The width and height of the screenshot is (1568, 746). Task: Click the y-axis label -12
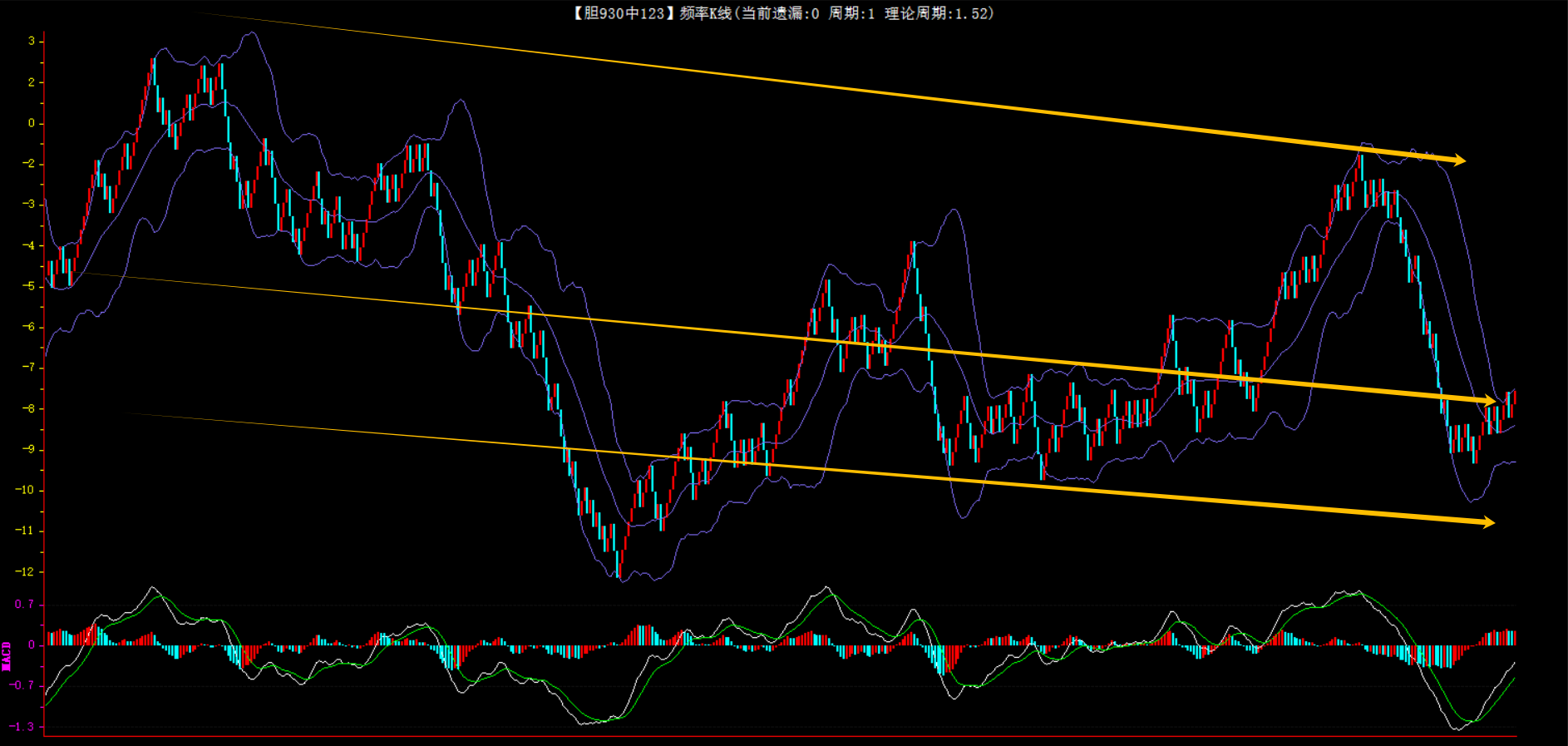click(25, 571)
